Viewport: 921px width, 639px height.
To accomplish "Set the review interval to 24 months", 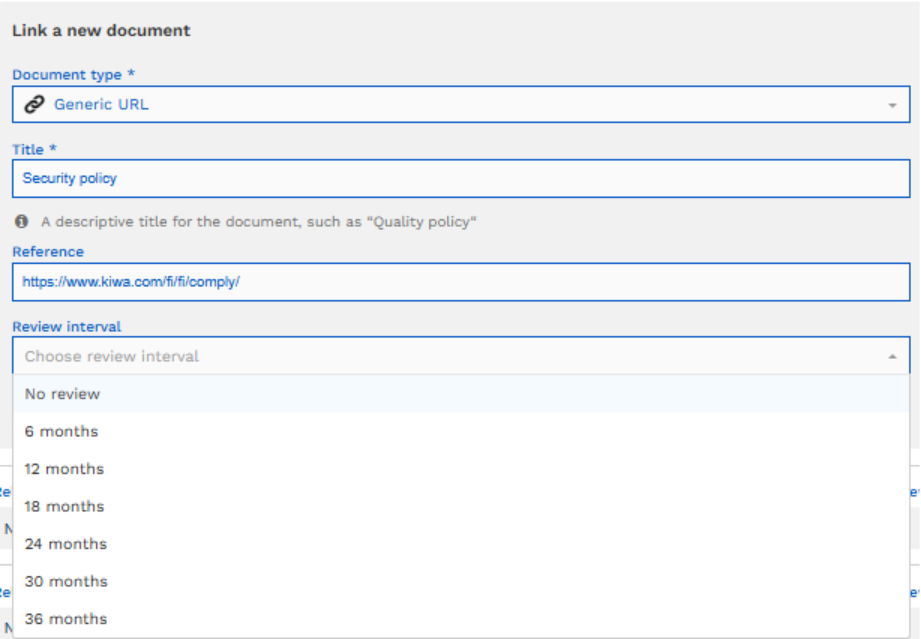I will pyautogui.click(x=65, y=544).
